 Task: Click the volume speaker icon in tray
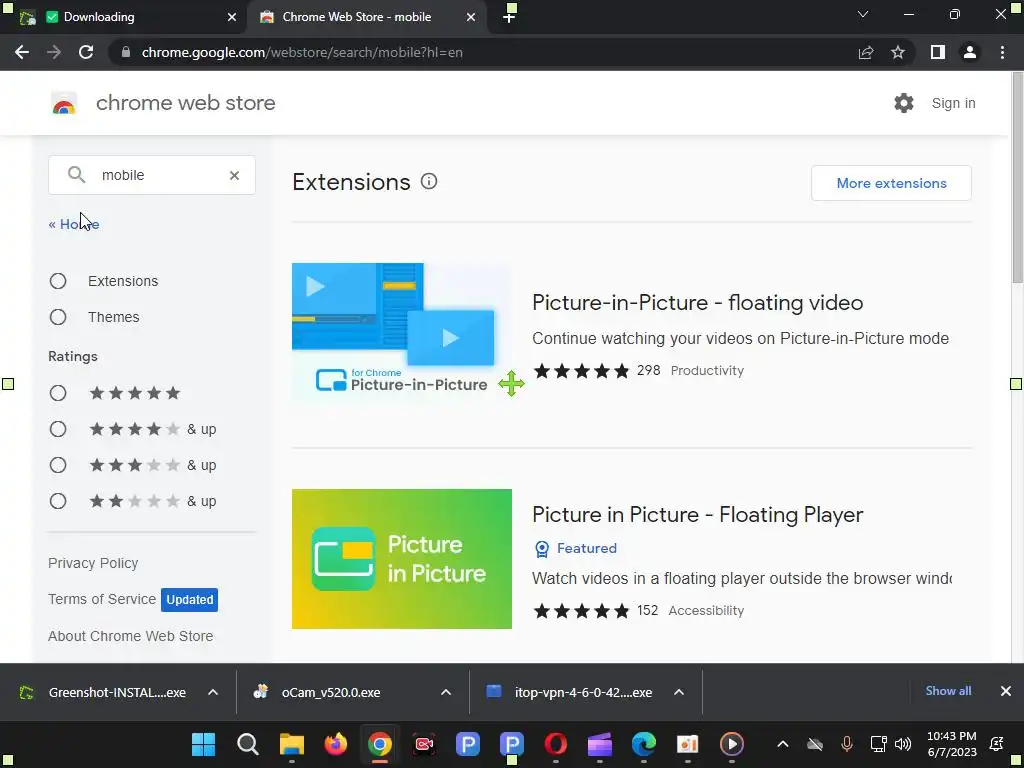pos(903,744)
